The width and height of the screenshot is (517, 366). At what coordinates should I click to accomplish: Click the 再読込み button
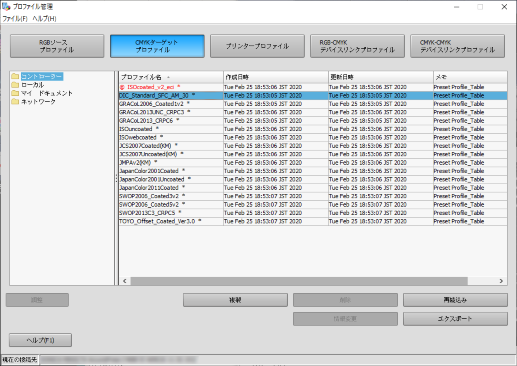click(455, 300)
